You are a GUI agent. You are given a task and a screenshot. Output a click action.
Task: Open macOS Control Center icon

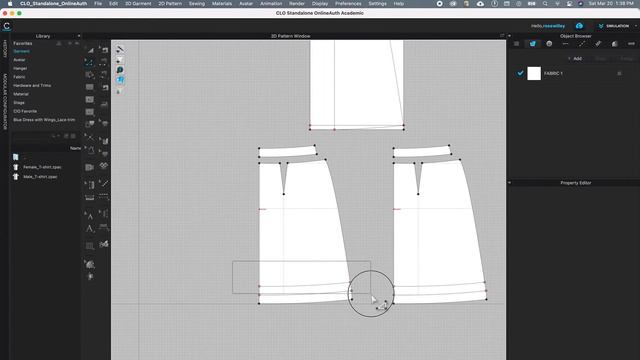click(x=569, y=3)
